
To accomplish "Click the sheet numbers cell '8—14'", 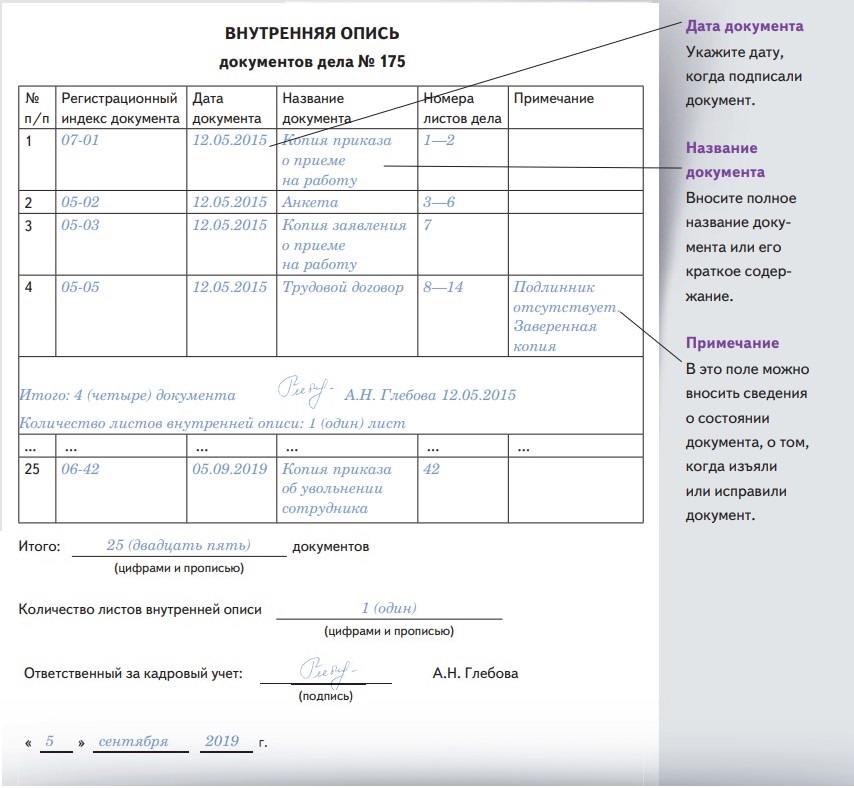I will click(x=443, y=287).
